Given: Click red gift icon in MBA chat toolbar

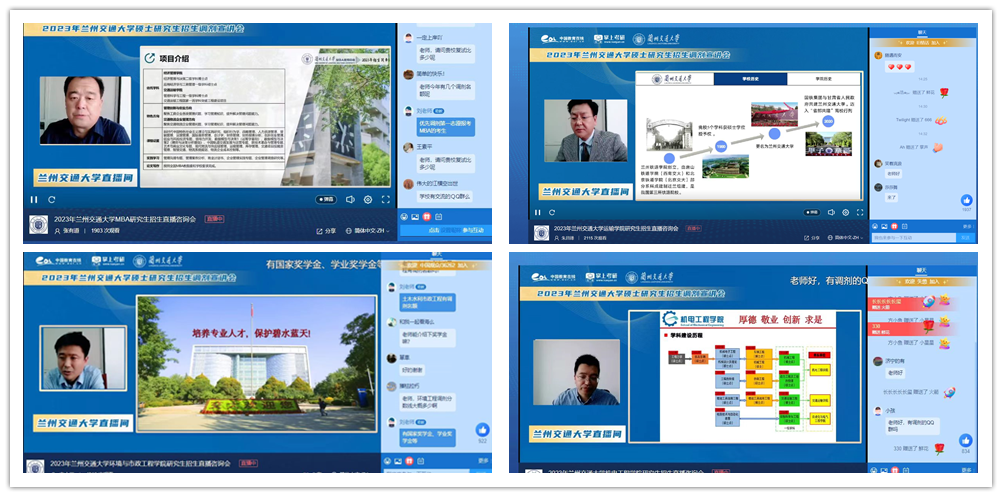Looking at the screenshot, I should (428, 217).
